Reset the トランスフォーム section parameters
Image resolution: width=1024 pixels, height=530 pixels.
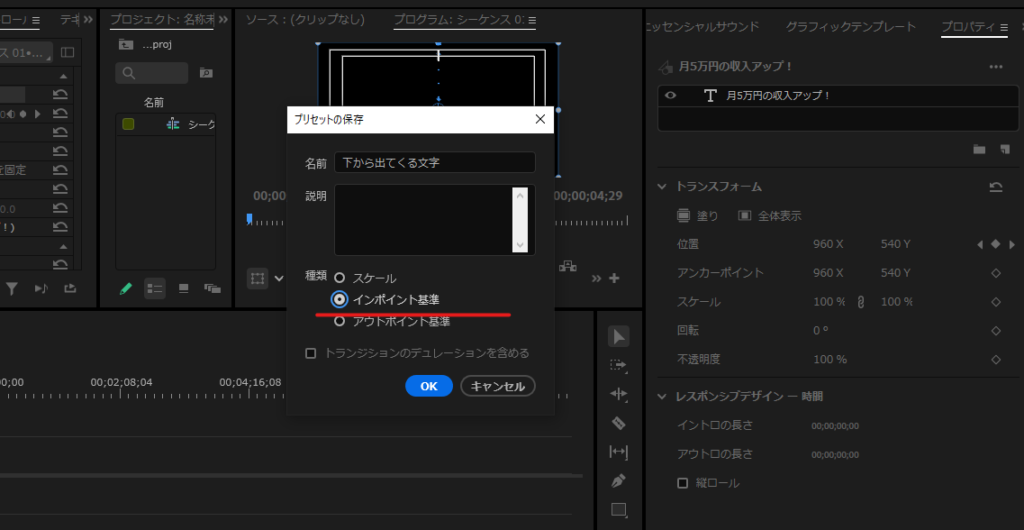[x=995, y=187]
